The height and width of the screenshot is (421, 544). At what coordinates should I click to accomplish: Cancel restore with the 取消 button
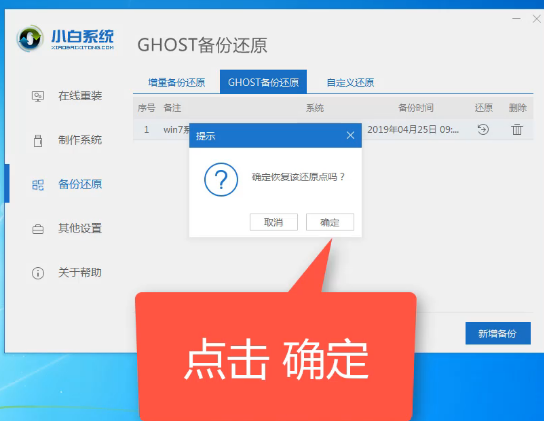click(x=274, y=222)
